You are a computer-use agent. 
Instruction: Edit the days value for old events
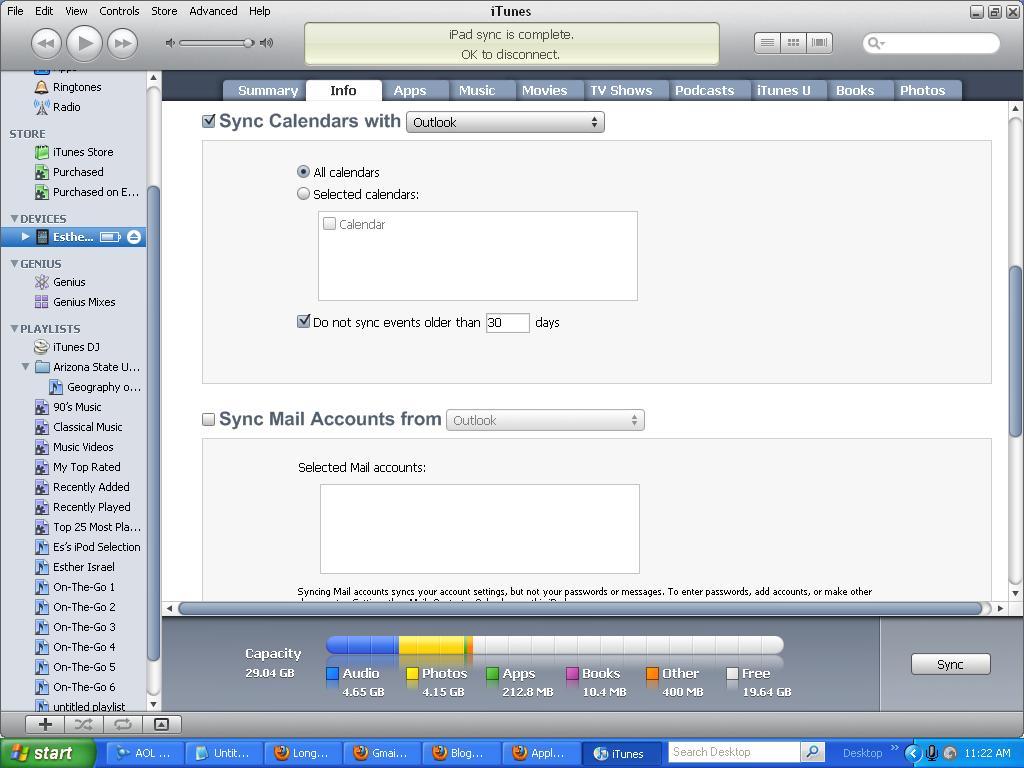(507, 322)
